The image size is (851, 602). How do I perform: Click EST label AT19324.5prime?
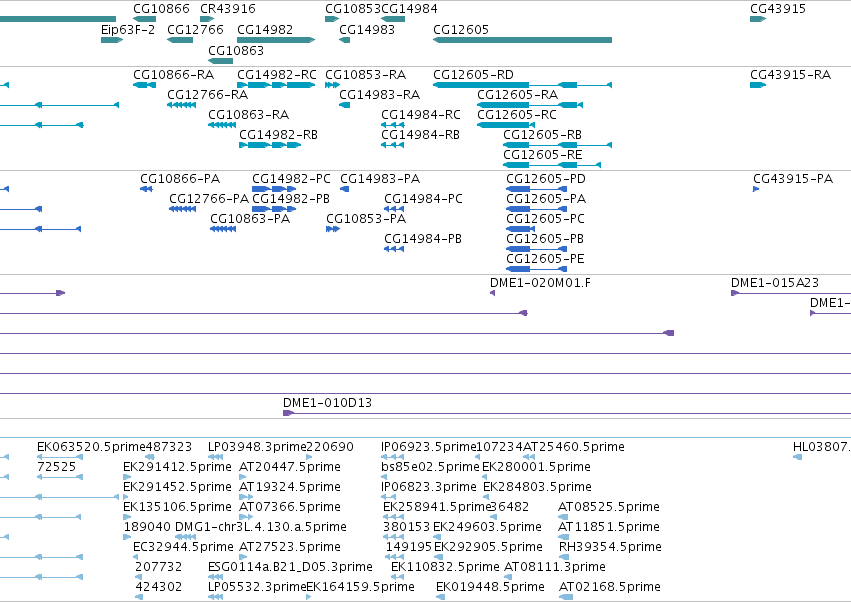click(290, 487)
